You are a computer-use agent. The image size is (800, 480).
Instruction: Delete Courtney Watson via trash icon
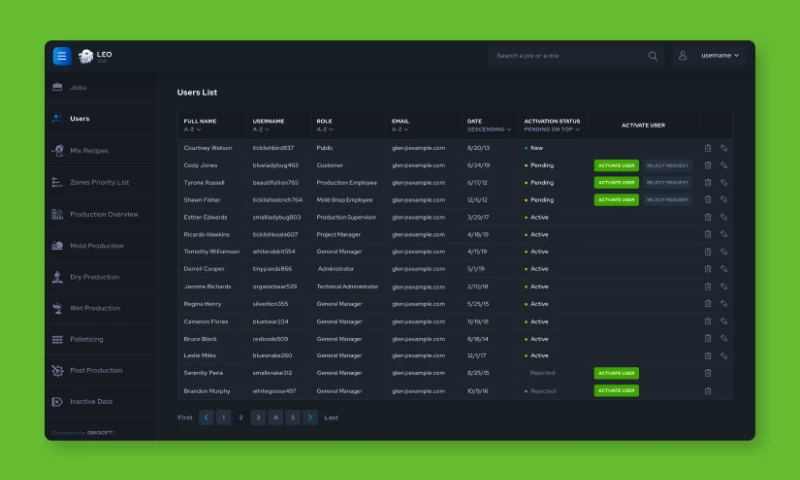pyautogui.click(x=708, y=148)
